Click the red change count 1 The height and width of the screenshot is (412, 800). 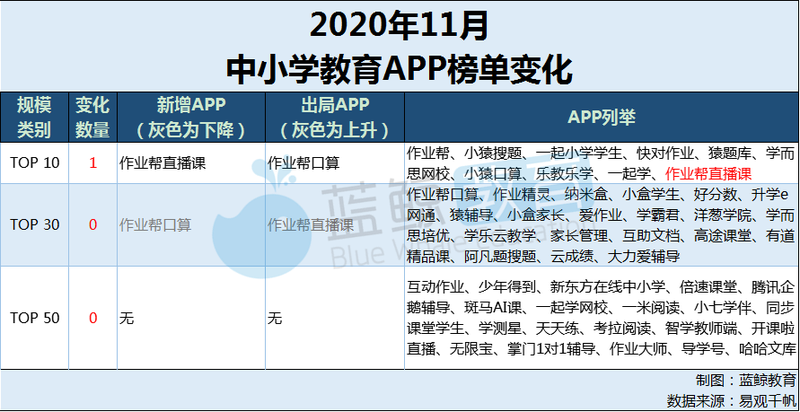(93, 163)
